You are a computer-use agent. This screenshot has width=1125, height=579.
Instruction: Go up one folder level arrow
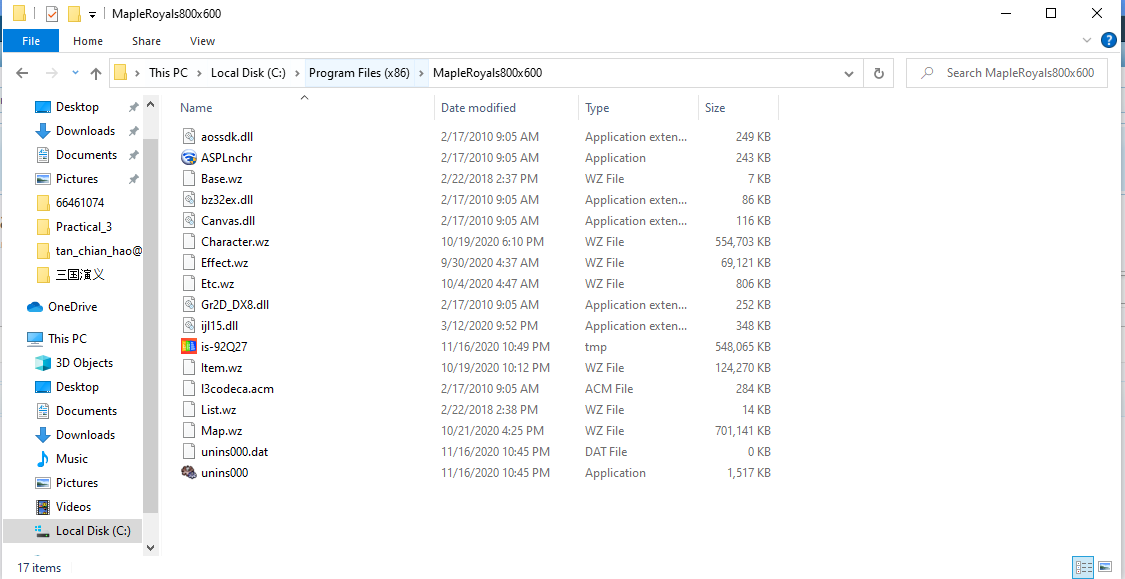[95, 73]
